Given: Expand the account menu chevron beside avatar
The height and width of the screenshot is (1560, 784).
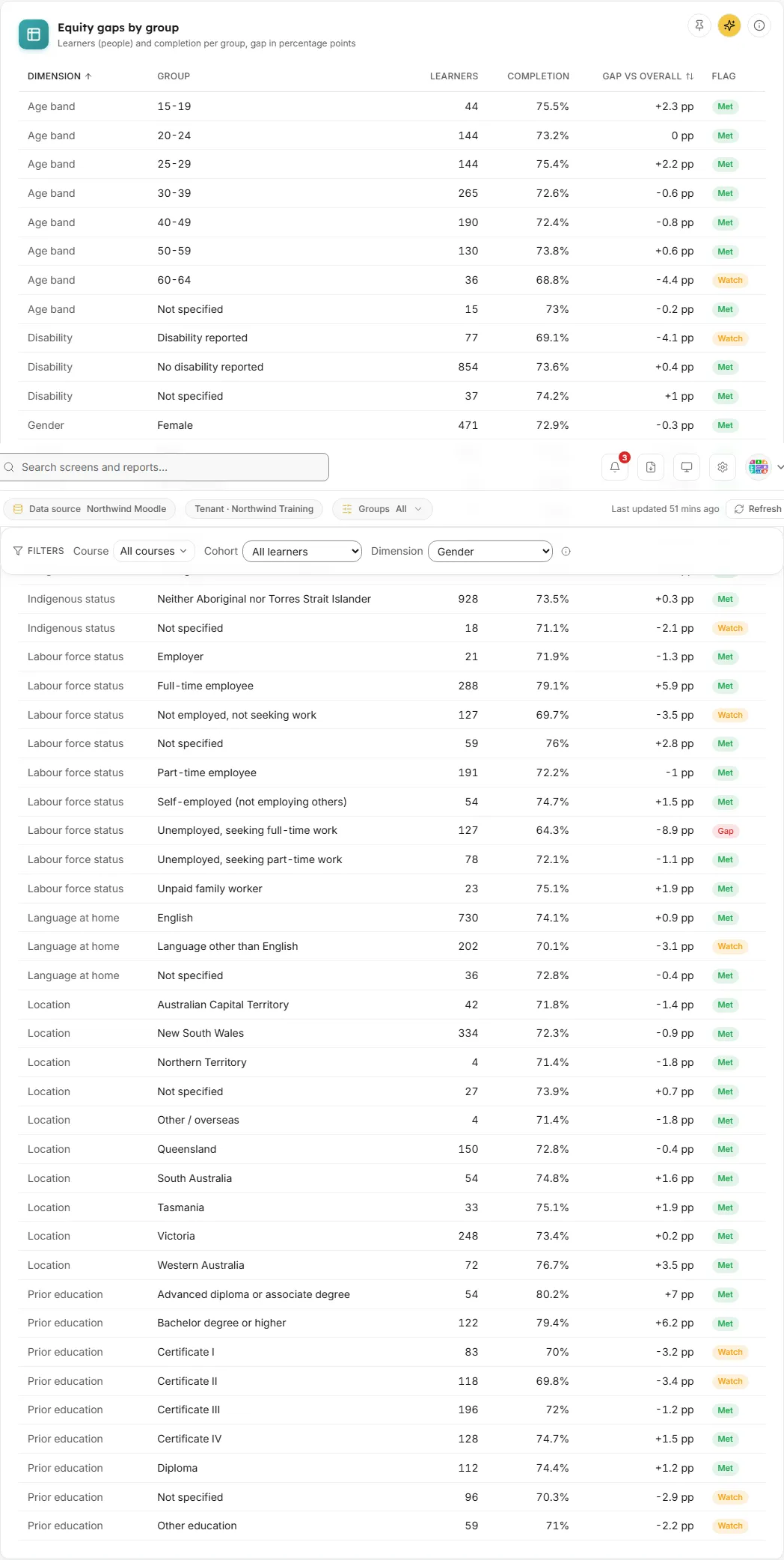Looking at the screenshot, I should [780, 467].
